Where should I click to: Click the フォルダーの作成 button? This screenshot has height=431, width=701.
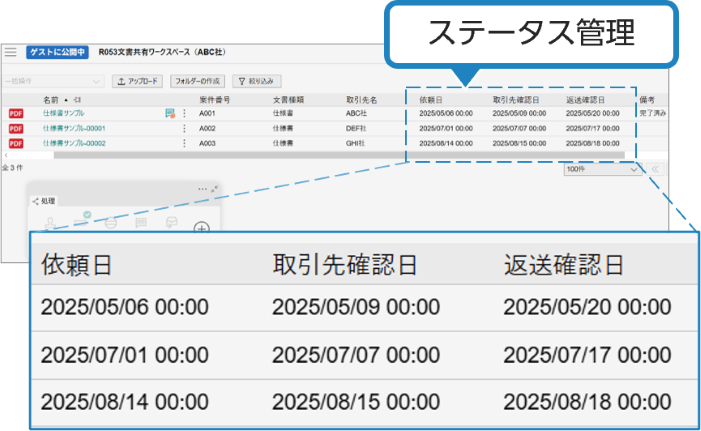[x=197, y=81]
